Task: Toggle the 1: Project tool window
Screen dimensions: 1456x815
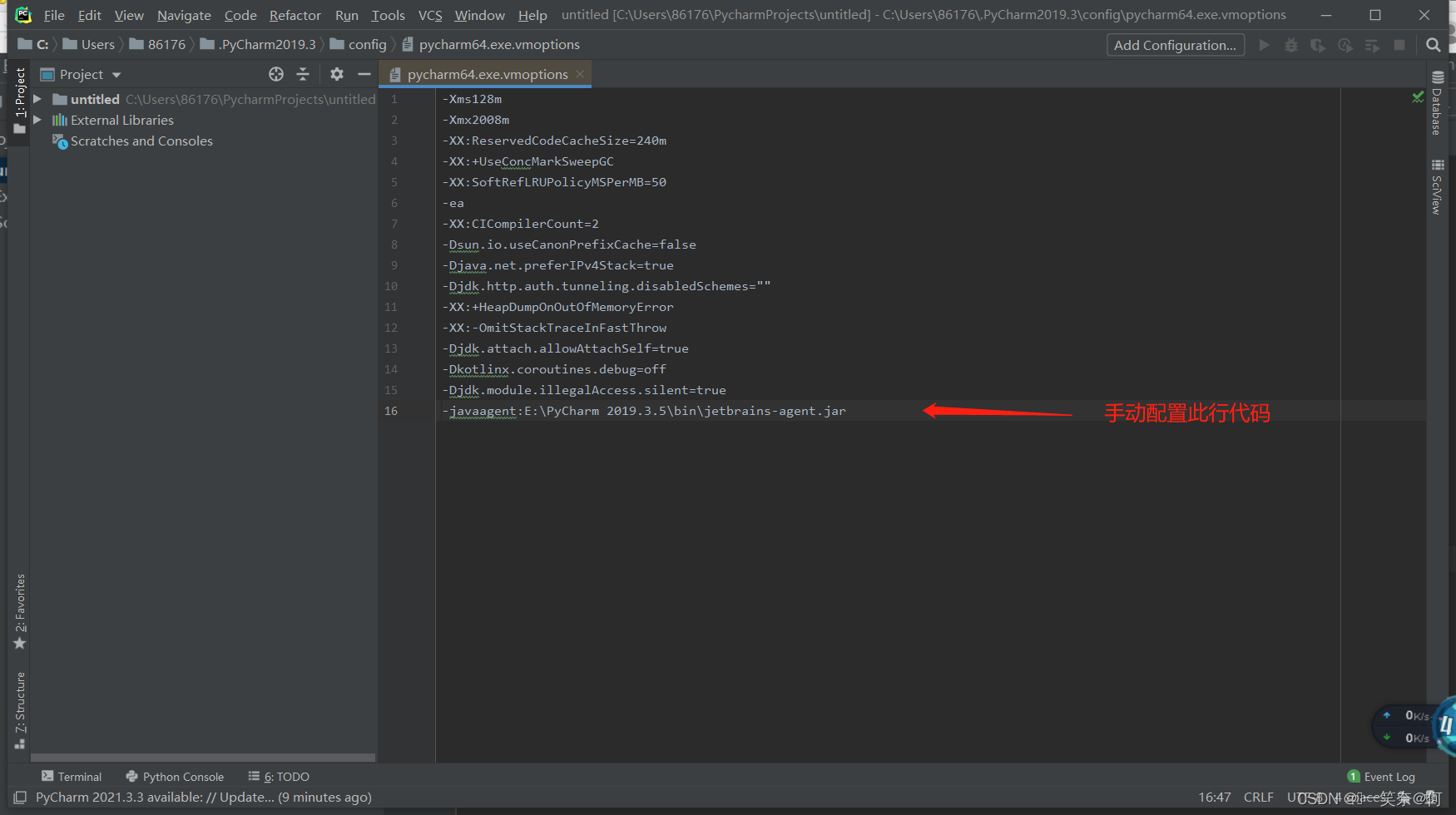Action: (20, 101)
